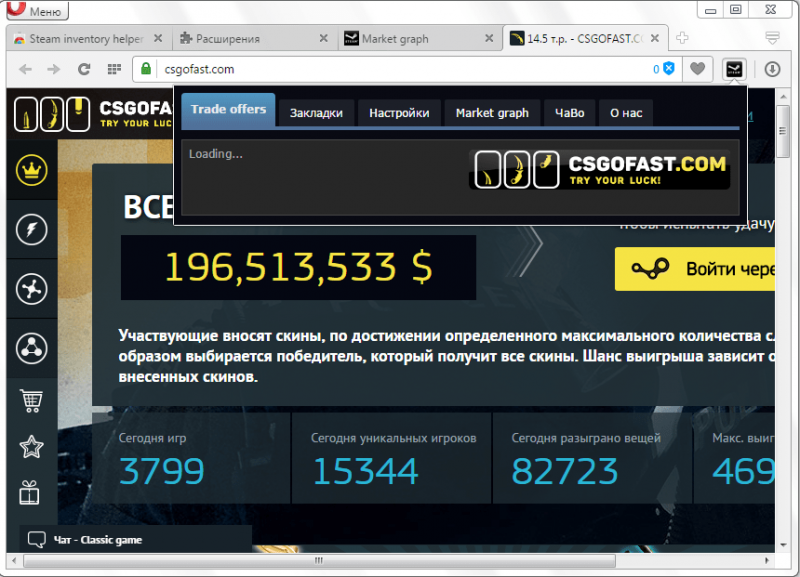Go forward to the next page

pos(54,69)
